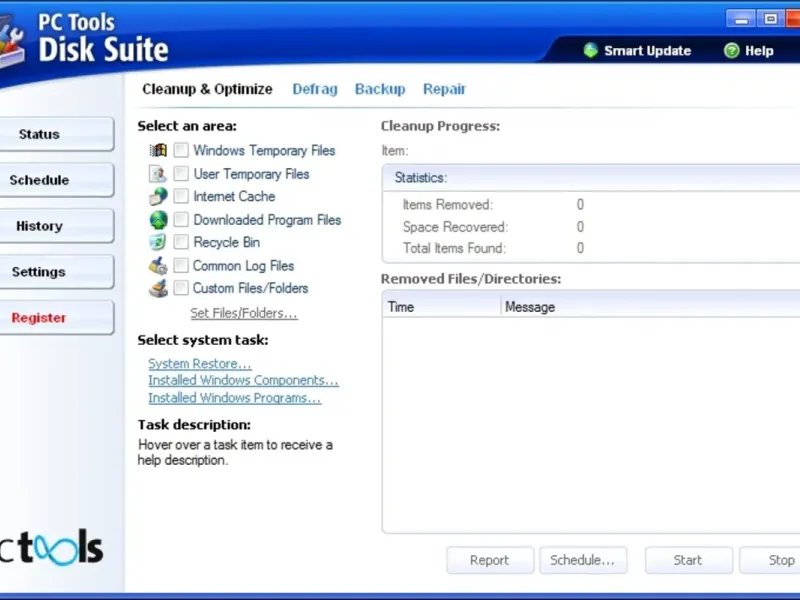
Task: Go to the Schedule section
Action: (56, 180)
